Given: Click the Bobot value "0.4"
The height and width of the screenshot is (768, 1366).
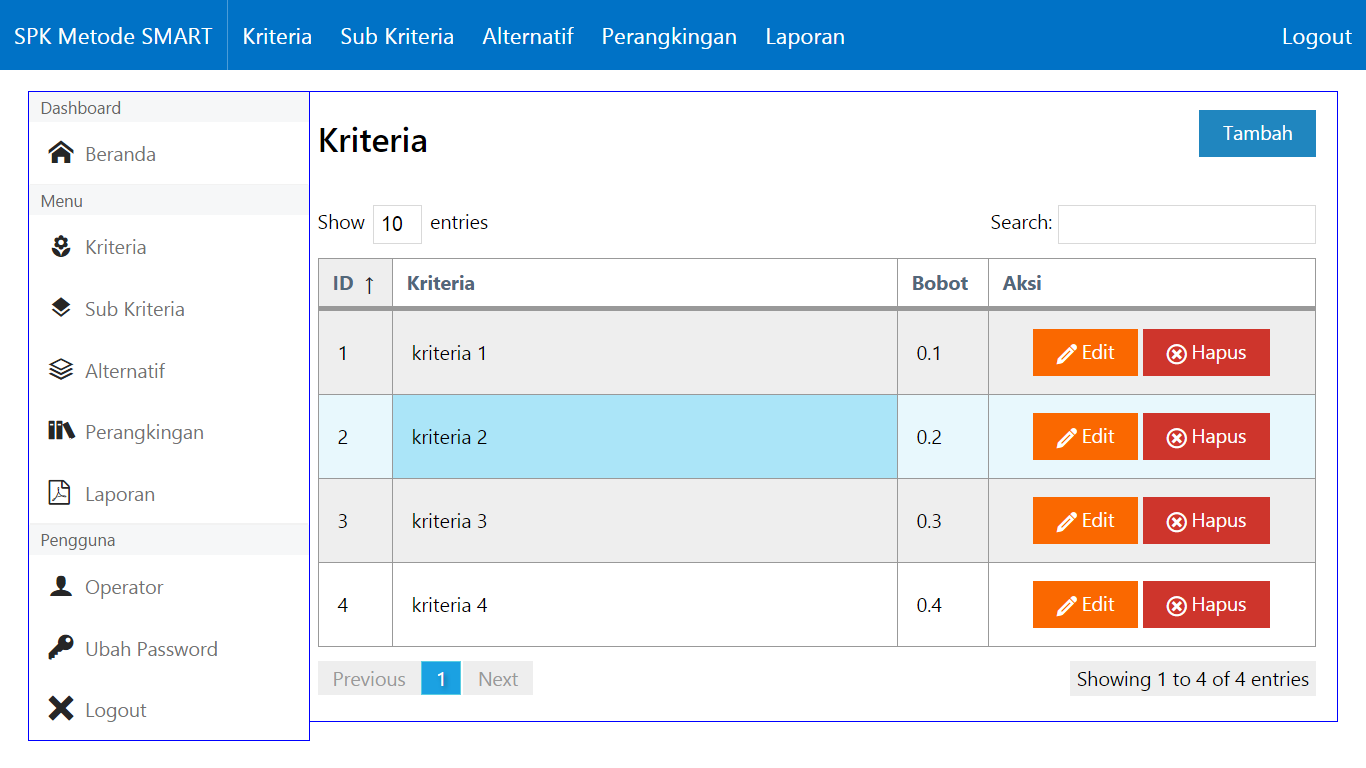Looking at the screenshot, I should [929, 605].
